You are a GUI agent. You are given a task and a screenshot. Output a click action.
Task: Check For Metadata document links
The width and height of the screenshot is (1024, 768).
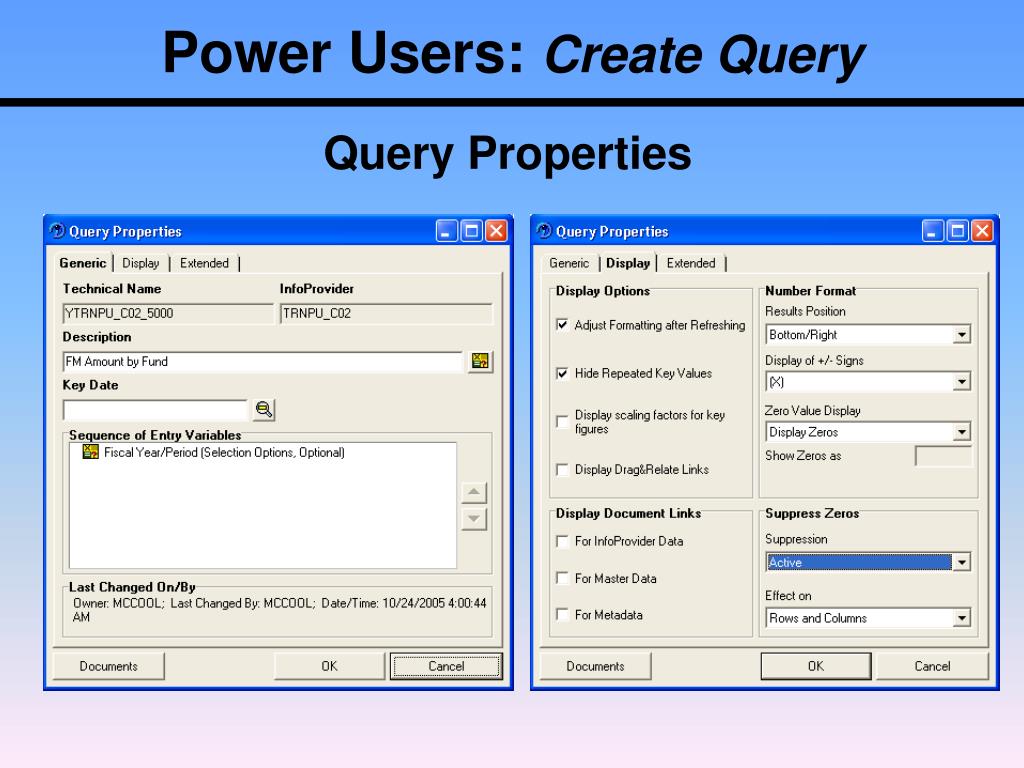click(562, 615)
